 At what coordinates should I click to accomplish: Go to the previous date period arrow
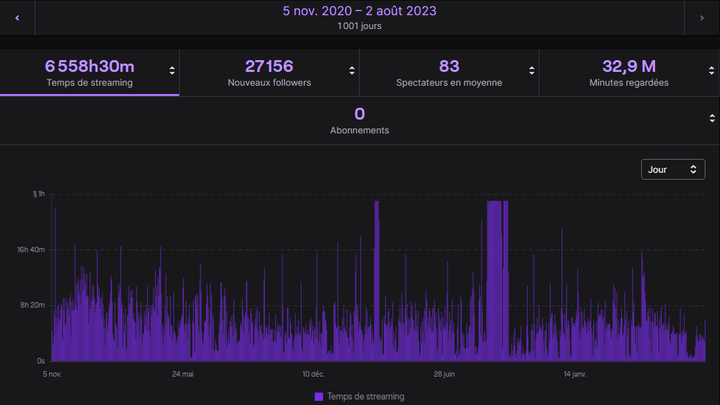coord(17,18)
